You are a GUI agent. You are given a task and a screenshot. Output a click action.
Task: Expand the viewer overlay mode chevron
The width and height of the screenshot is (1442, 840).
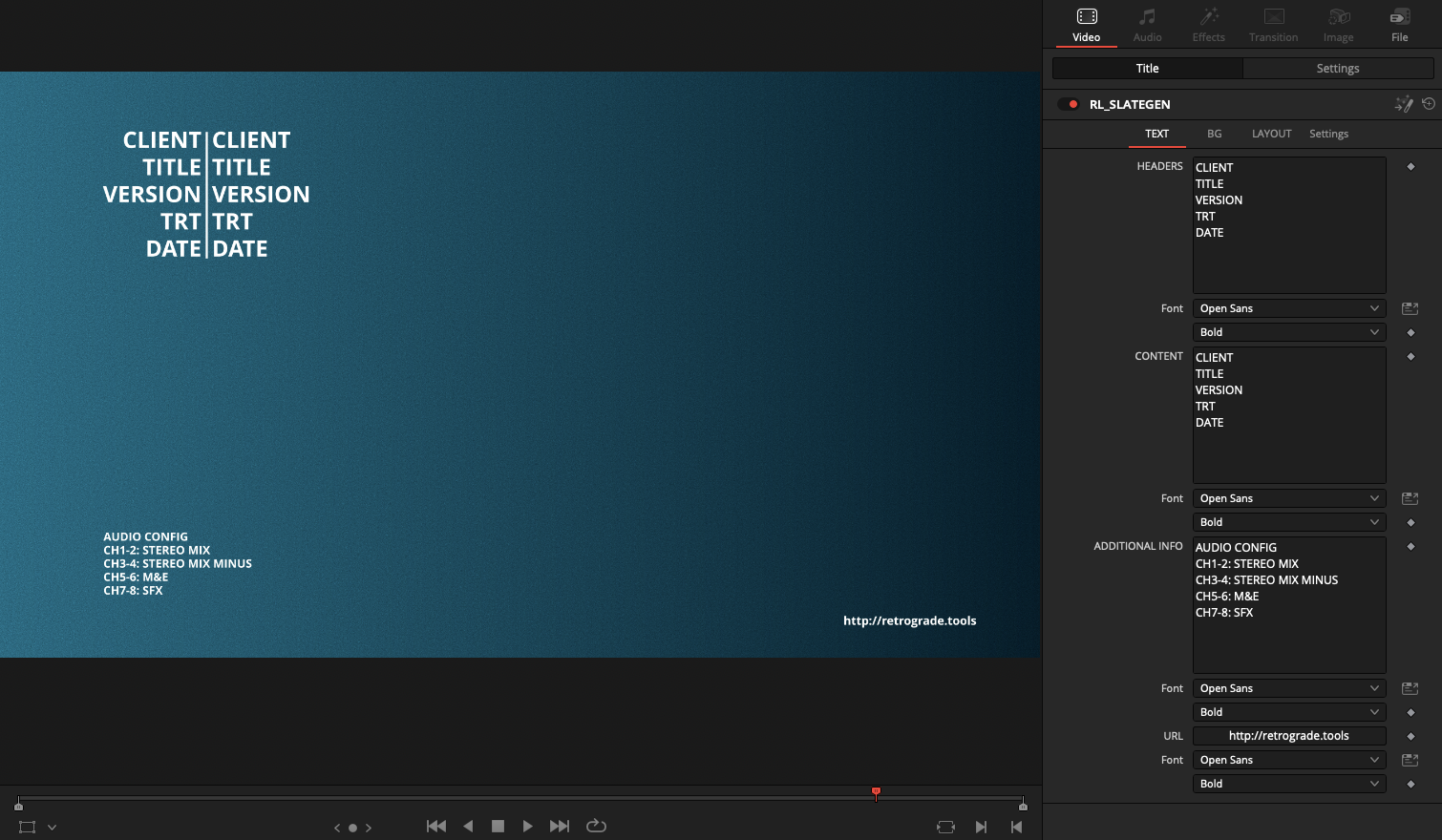(53, 828)
